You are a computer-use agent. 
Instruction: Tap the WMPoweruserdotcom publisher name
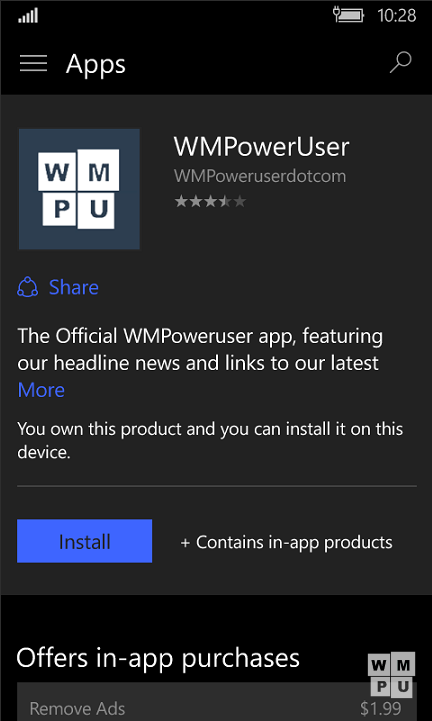pos(260,176)
